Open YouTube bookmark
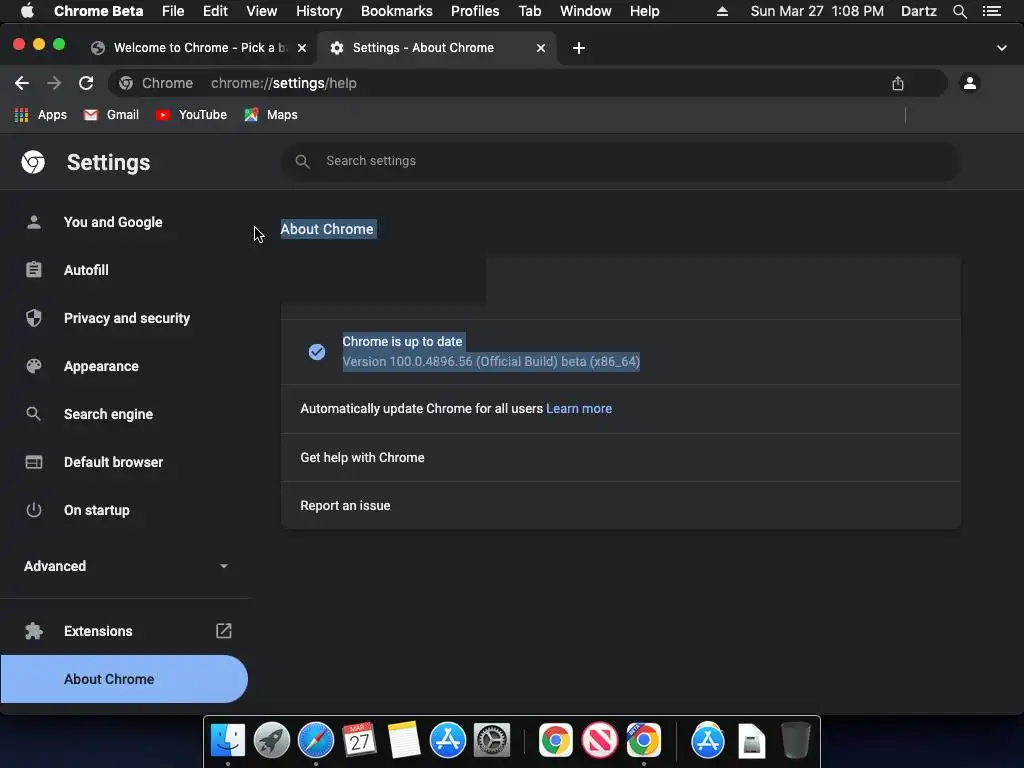This screenshot has width=1024, height=768. pyautogui.click(x=191, y=115)
